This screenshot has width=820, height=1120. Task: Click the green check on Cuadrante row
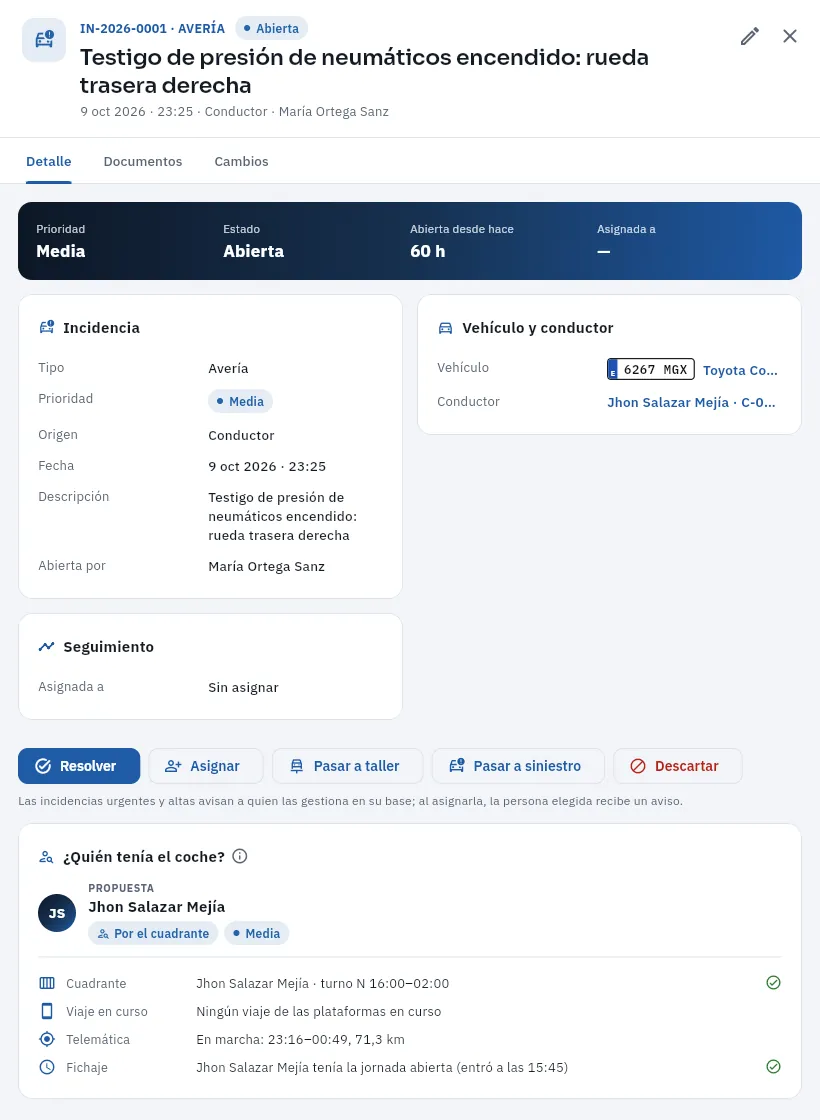pyautogui.click(x=774, y=983)
